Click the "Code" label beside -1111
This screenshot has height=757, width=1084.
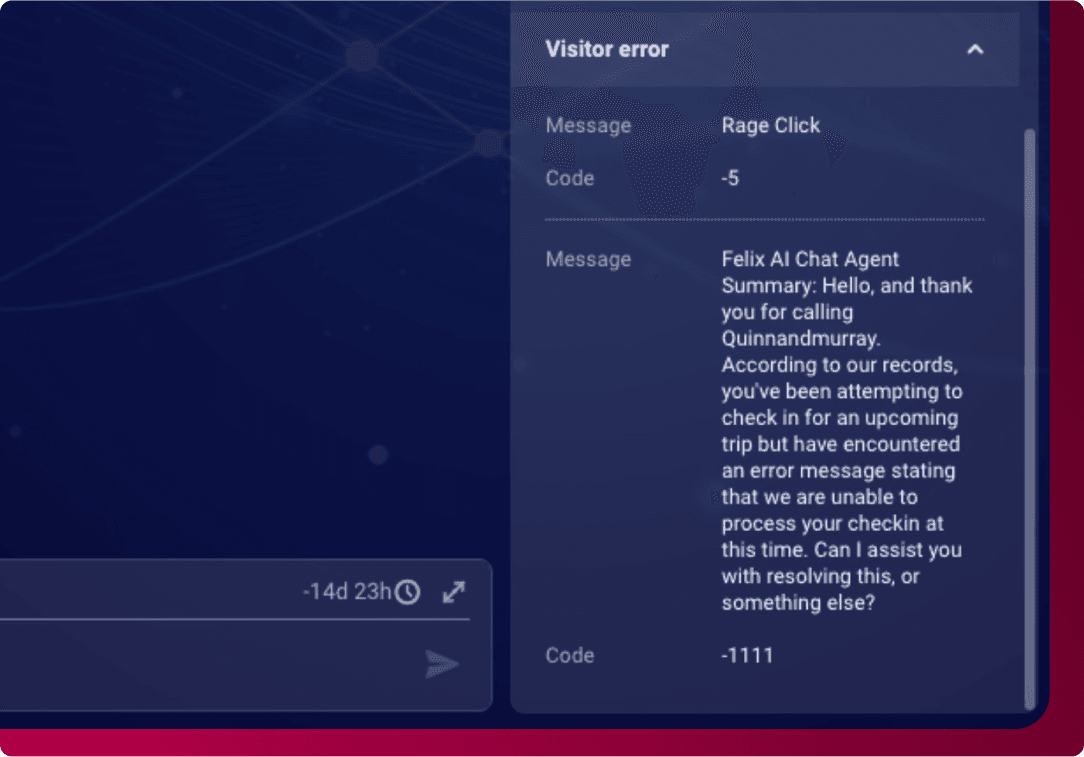(570, 655)
